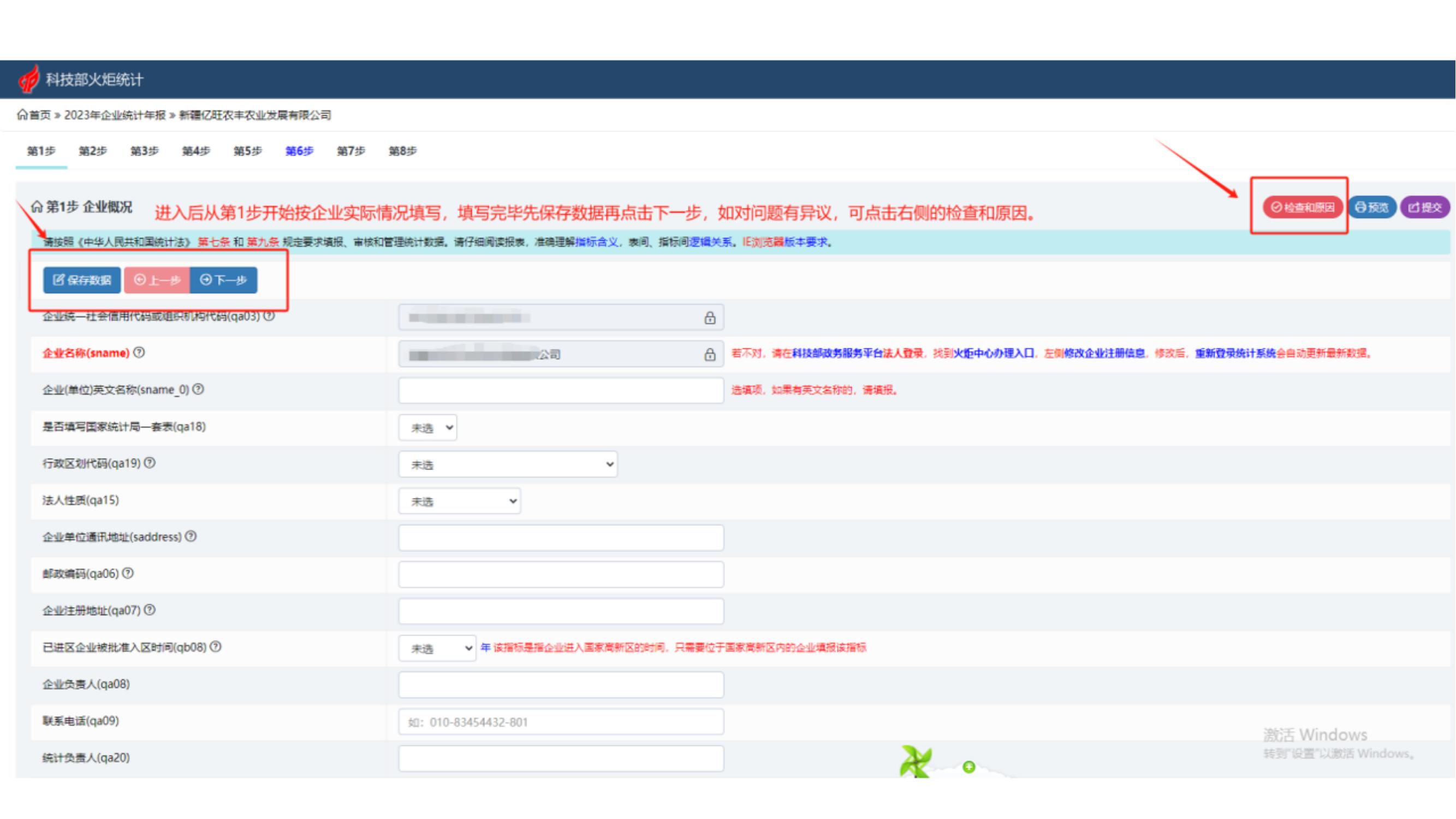Click the home icon in breadcrumb
This screenshot has height=819, width=1456.
click(x=22, y=115)
